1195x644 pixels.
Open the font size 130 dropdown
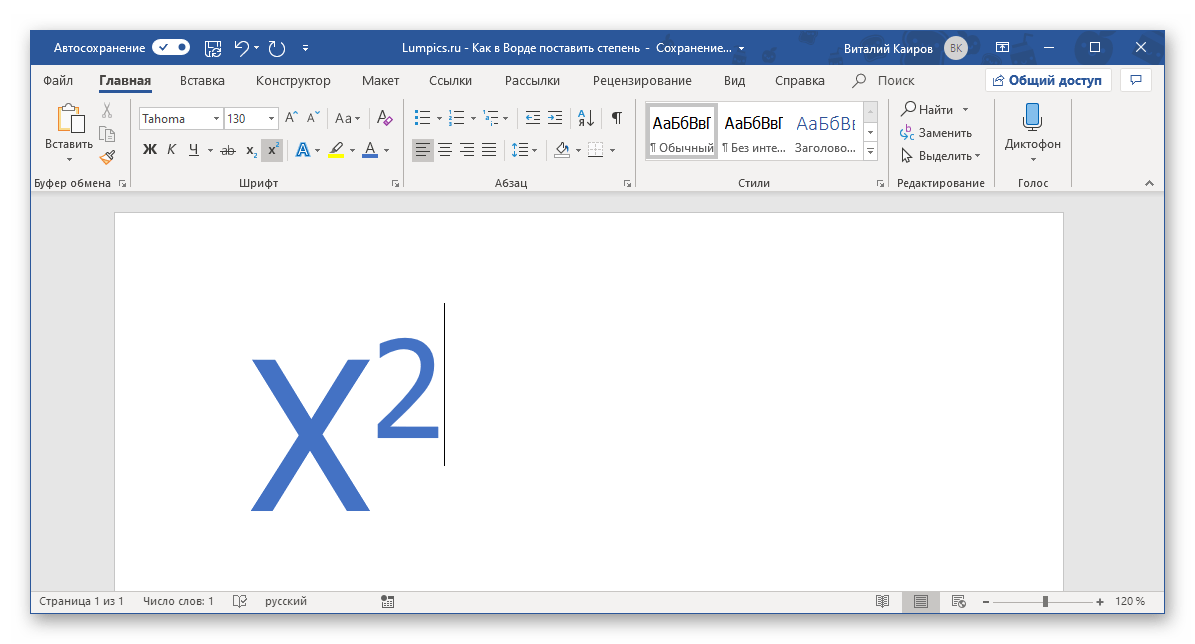[x=272, y=119]
